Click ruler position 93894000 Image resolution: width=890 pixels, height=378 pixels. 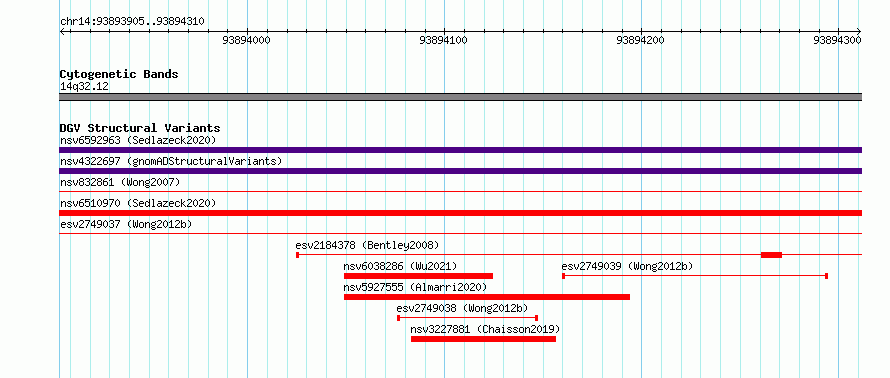point(247,40)
